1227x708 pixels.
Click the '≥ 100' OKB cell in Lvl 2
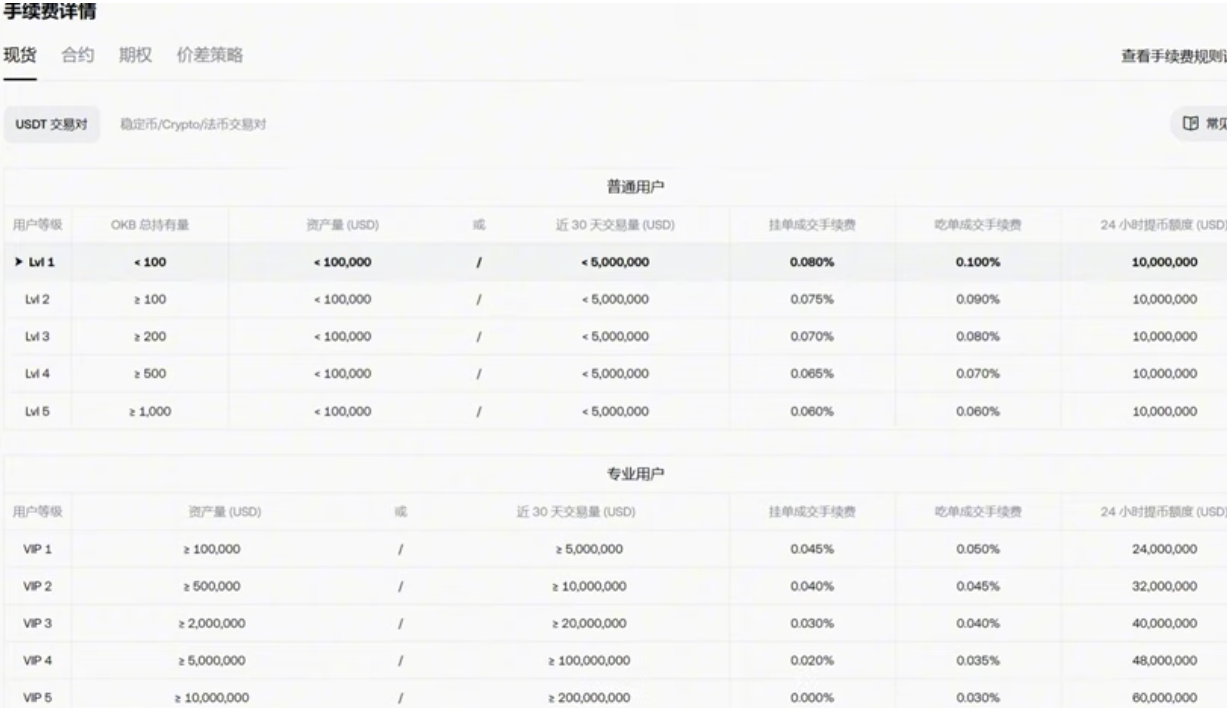pyautogui.click(x=150, y=300)
